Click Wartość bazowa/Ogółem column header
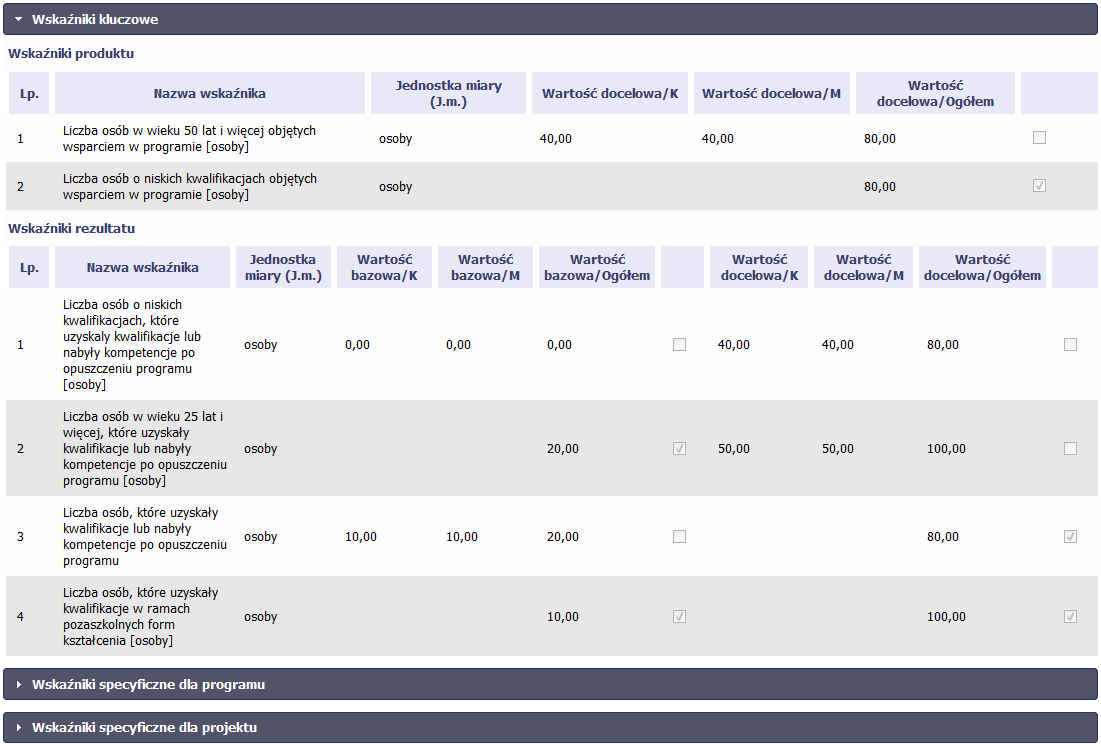 click(597, 267)
